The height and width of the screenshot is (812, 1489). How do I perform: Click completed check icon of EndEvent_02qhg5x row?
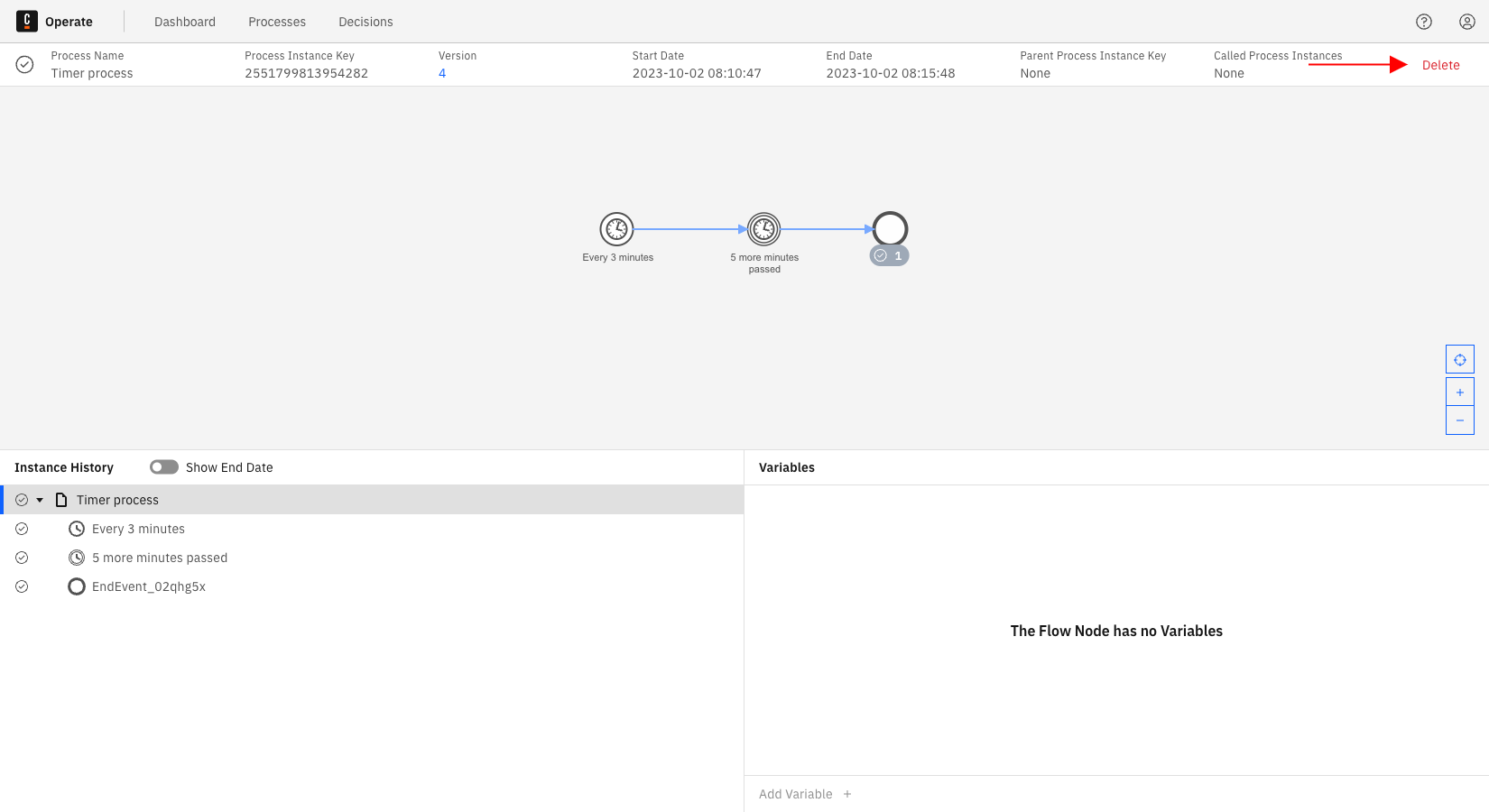(x=22, y=586)
